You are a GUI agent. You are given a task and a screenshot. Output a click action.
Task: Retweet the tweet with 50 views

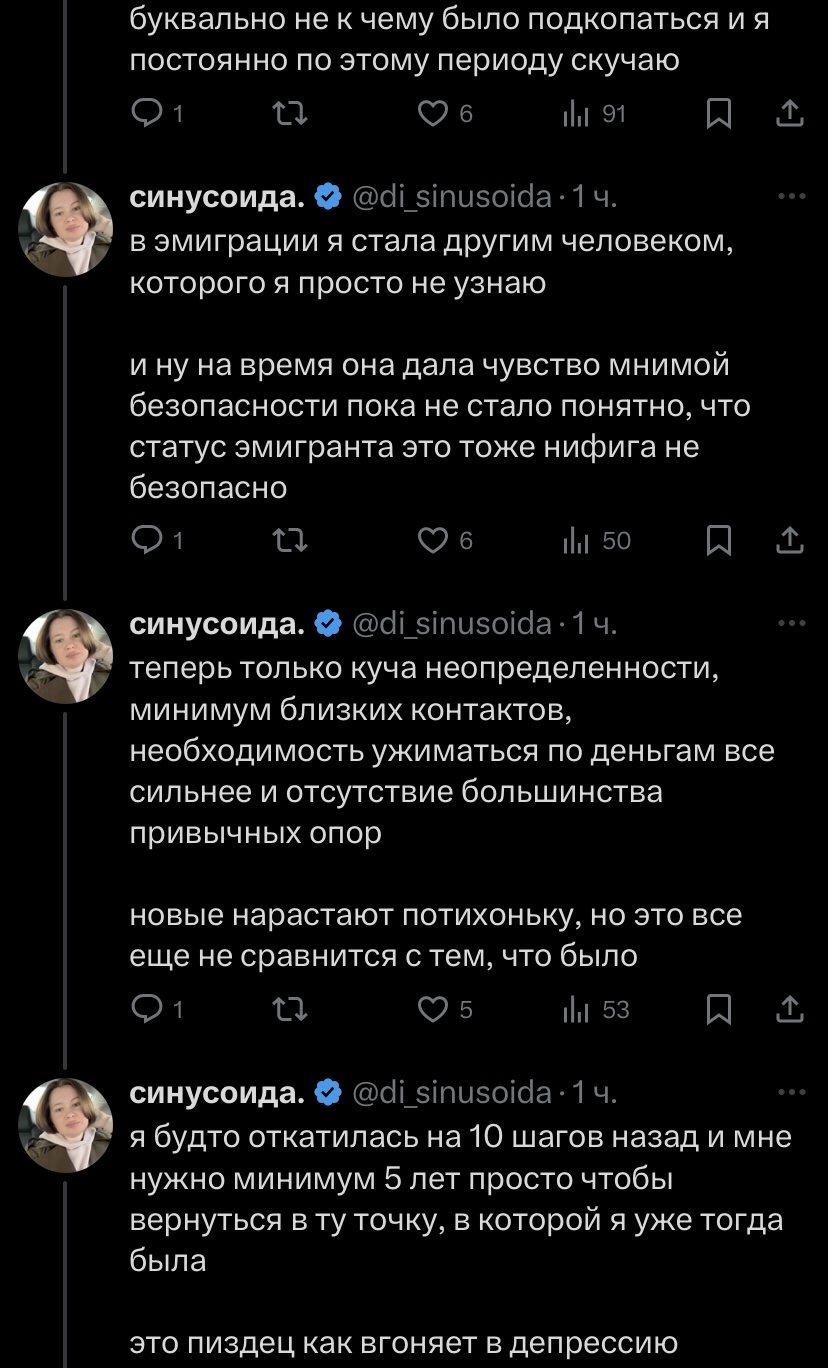pyautogui.click(x=290, y=541)
